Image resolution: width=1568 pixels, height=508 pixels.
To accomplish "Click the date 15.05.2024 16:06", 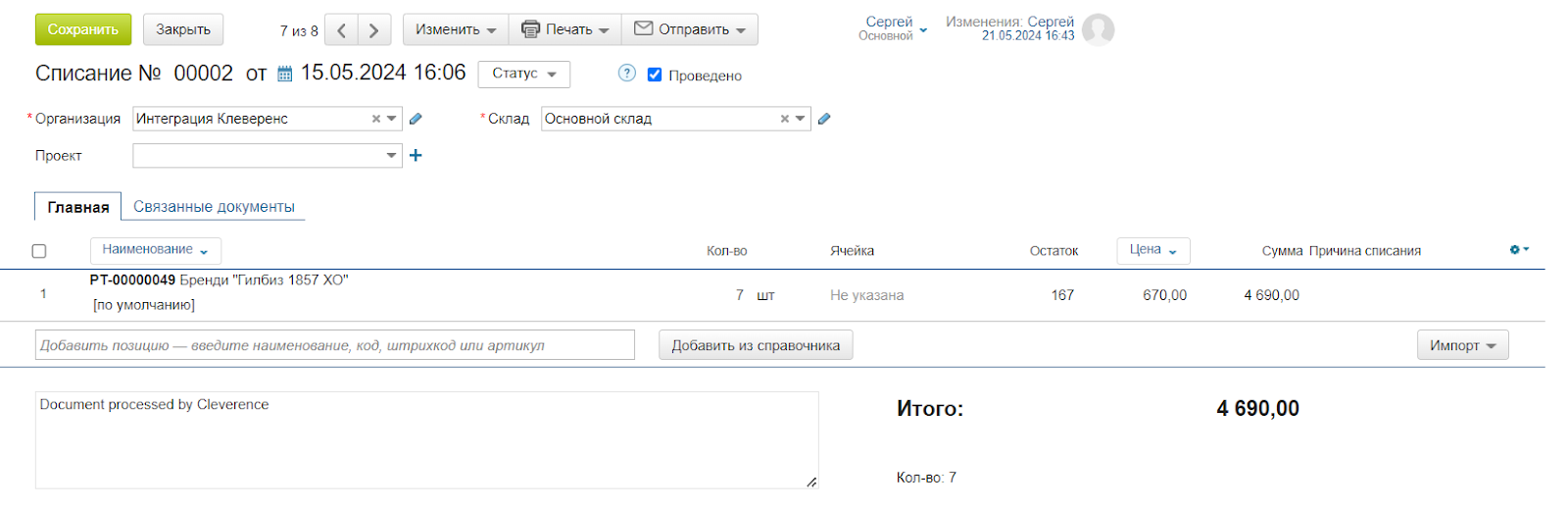I will pos(383,73).
